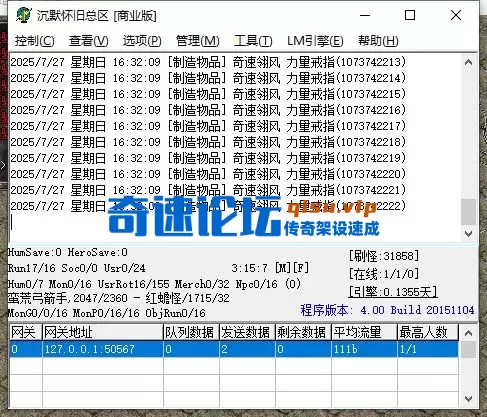487x417 pixels.
Task: Open the 选项(P) menu
Action: [142, 41]
